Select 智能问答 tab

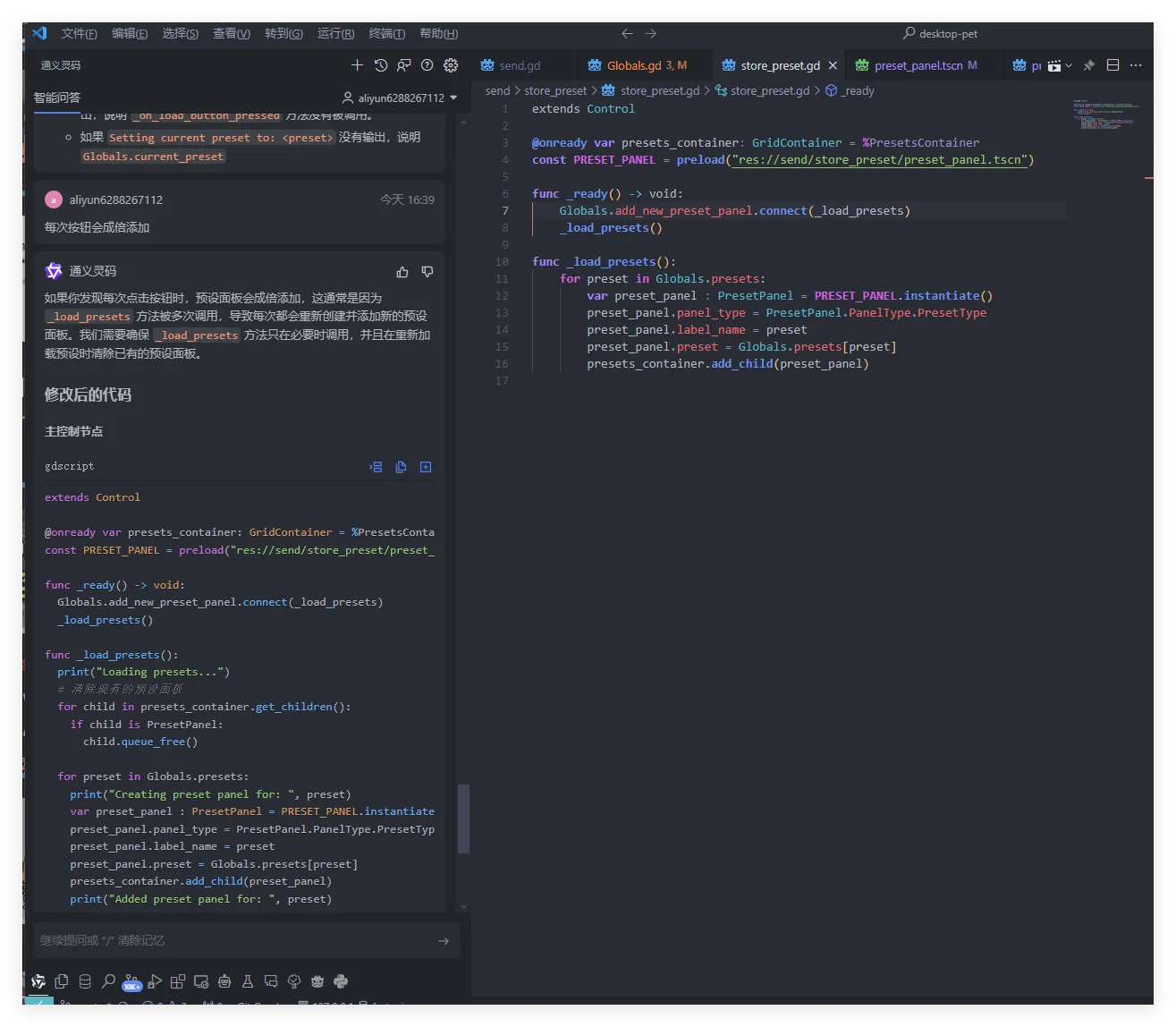(x=57, y=98)
